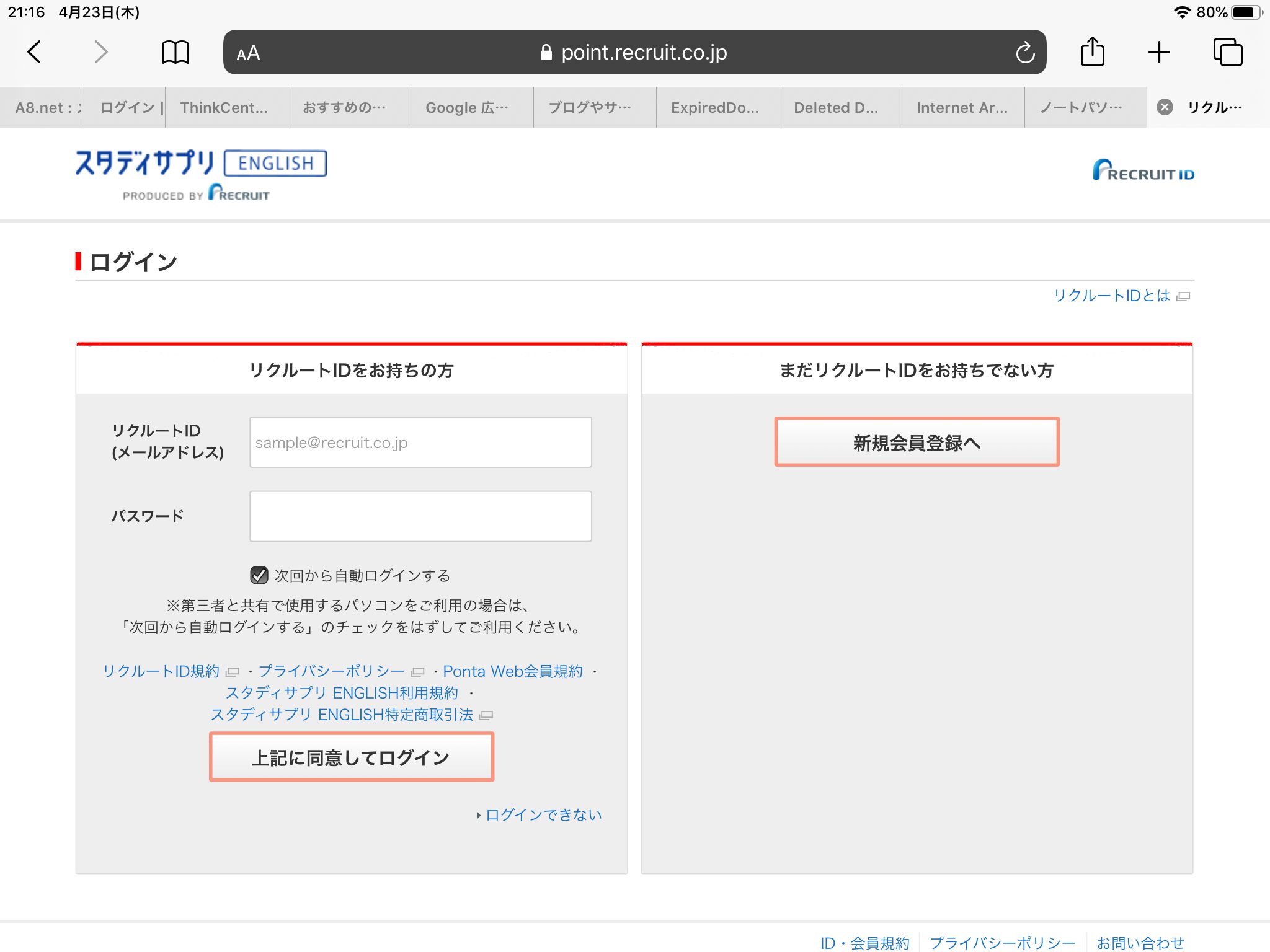Switch to the おすすめの tab
This screenshot has width=1270, height=952.
349,108
